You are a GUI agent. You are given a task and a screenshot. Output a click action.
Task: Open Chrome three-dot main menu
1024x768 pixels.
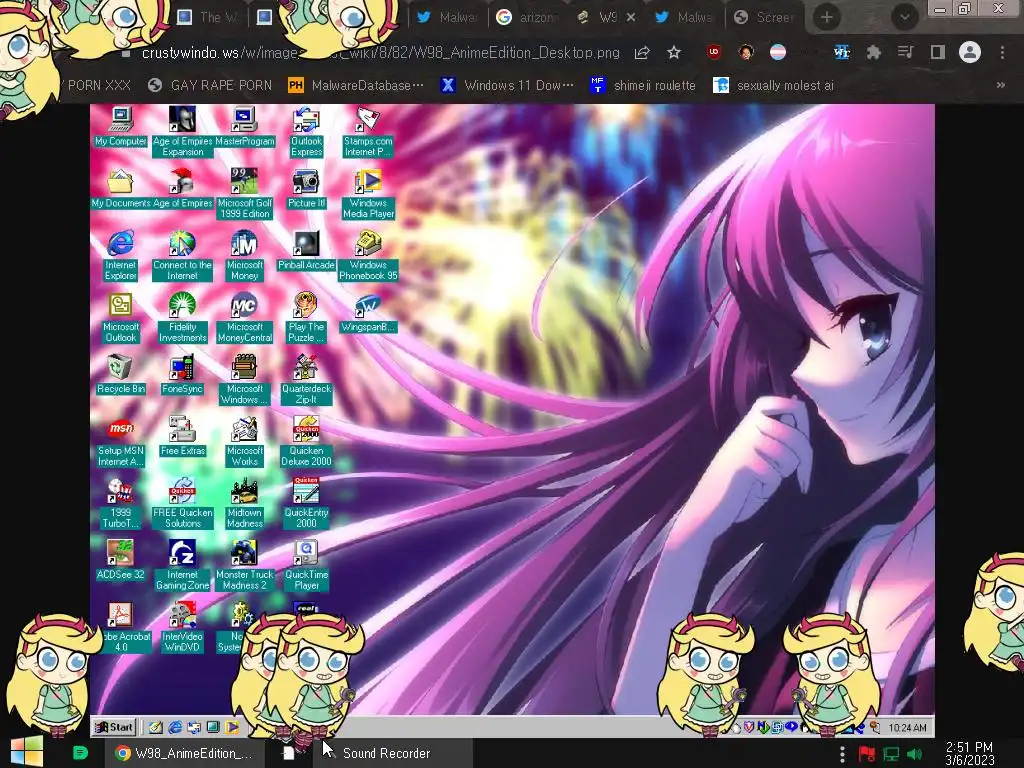pos(1002,52)
